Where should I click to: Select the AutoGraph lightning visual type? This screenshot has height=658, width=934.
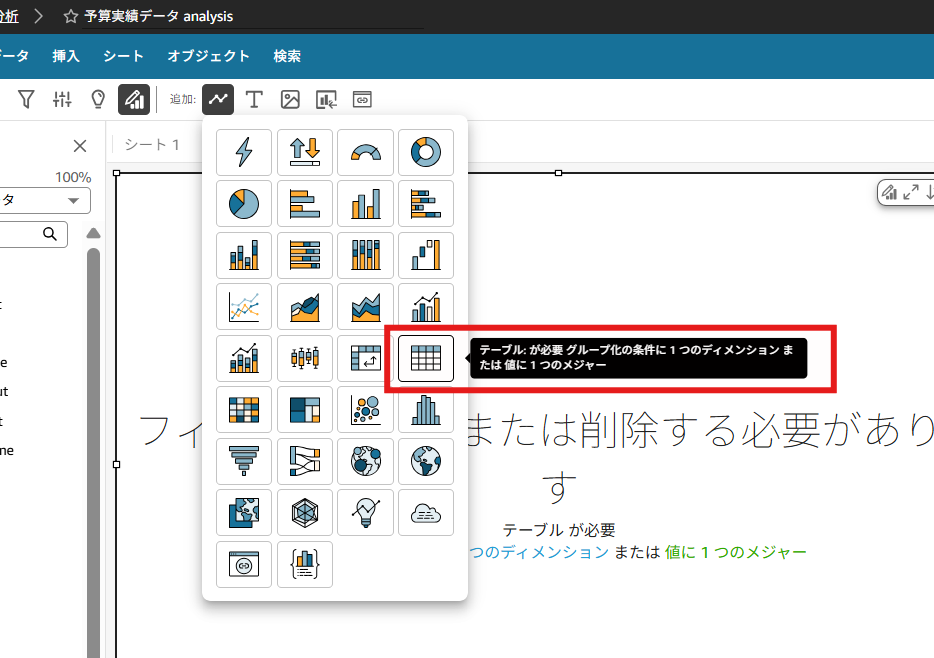pyautogui.click(x=244, y=152)
